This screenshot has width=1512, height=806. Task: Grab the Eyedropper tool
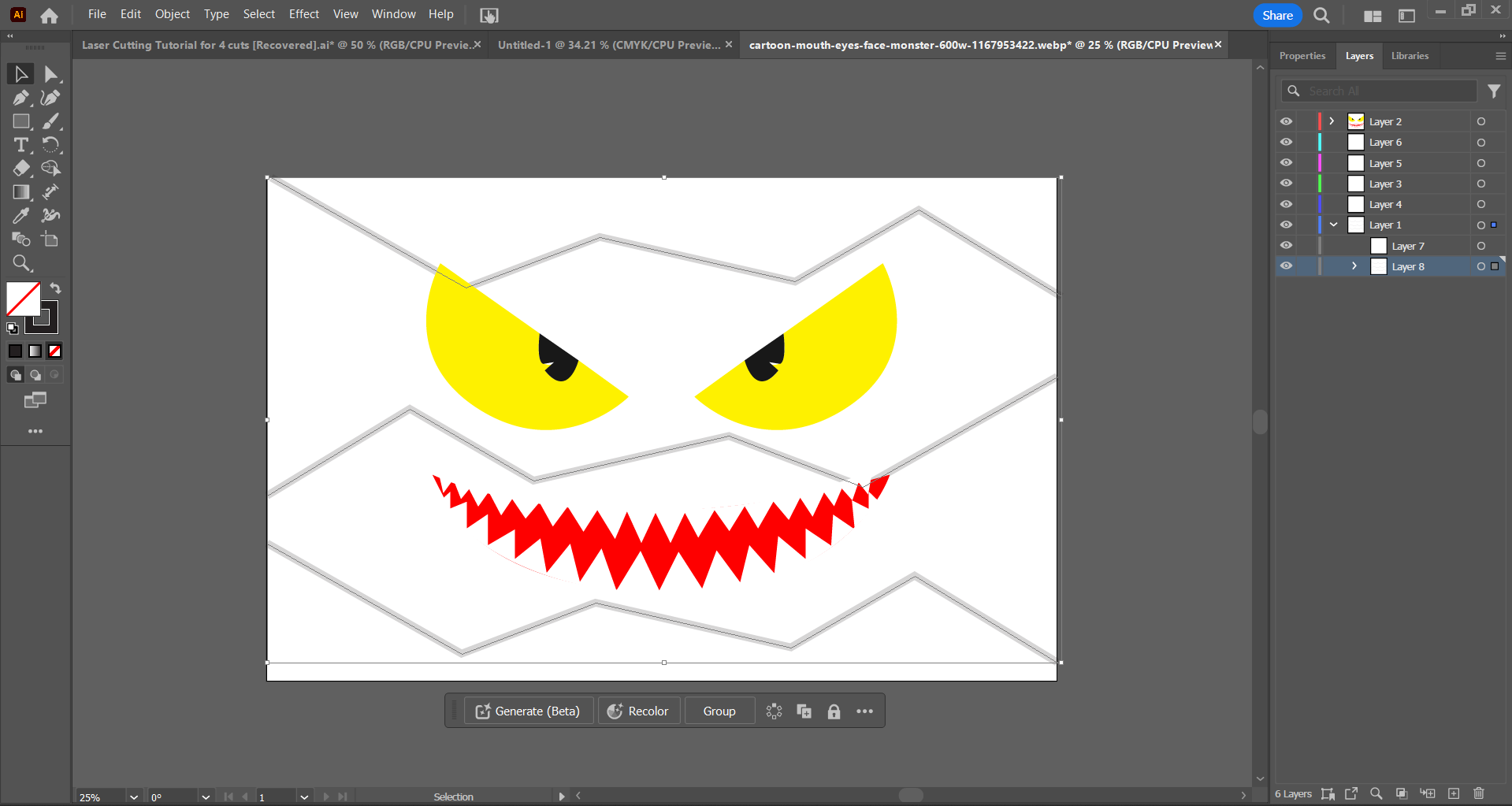point(20,215)
